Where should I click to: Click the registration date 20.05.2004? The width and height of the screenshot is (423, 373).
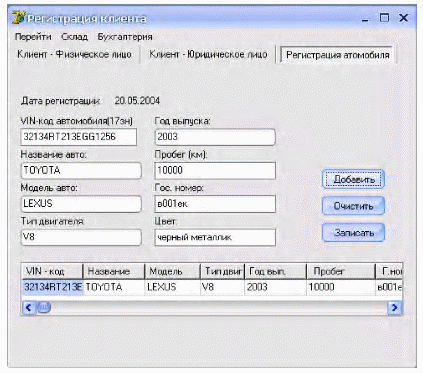coord(137,101)
